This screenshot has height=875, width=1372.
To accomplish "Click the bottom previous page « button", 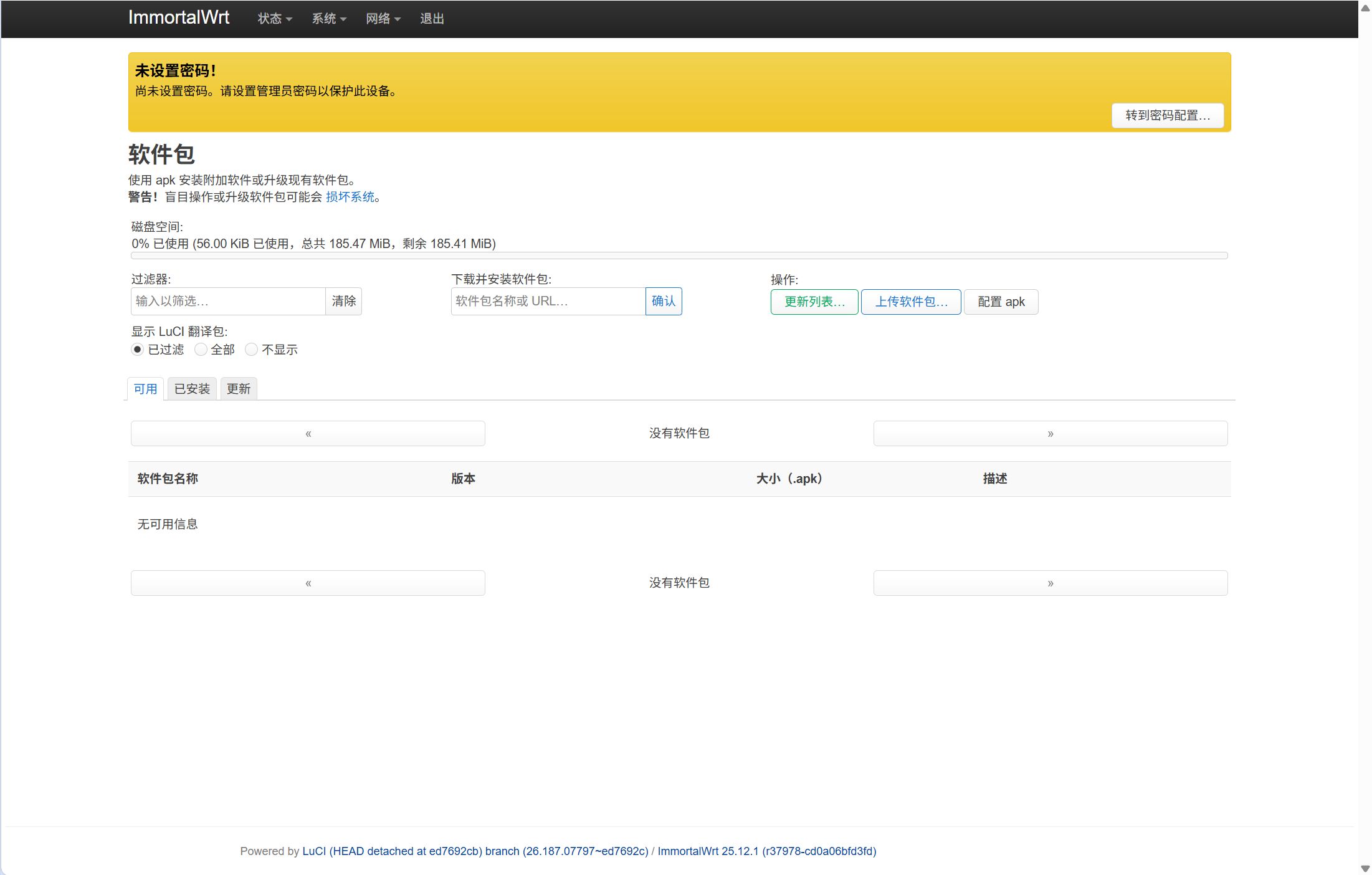I will (x=308, y=583).
